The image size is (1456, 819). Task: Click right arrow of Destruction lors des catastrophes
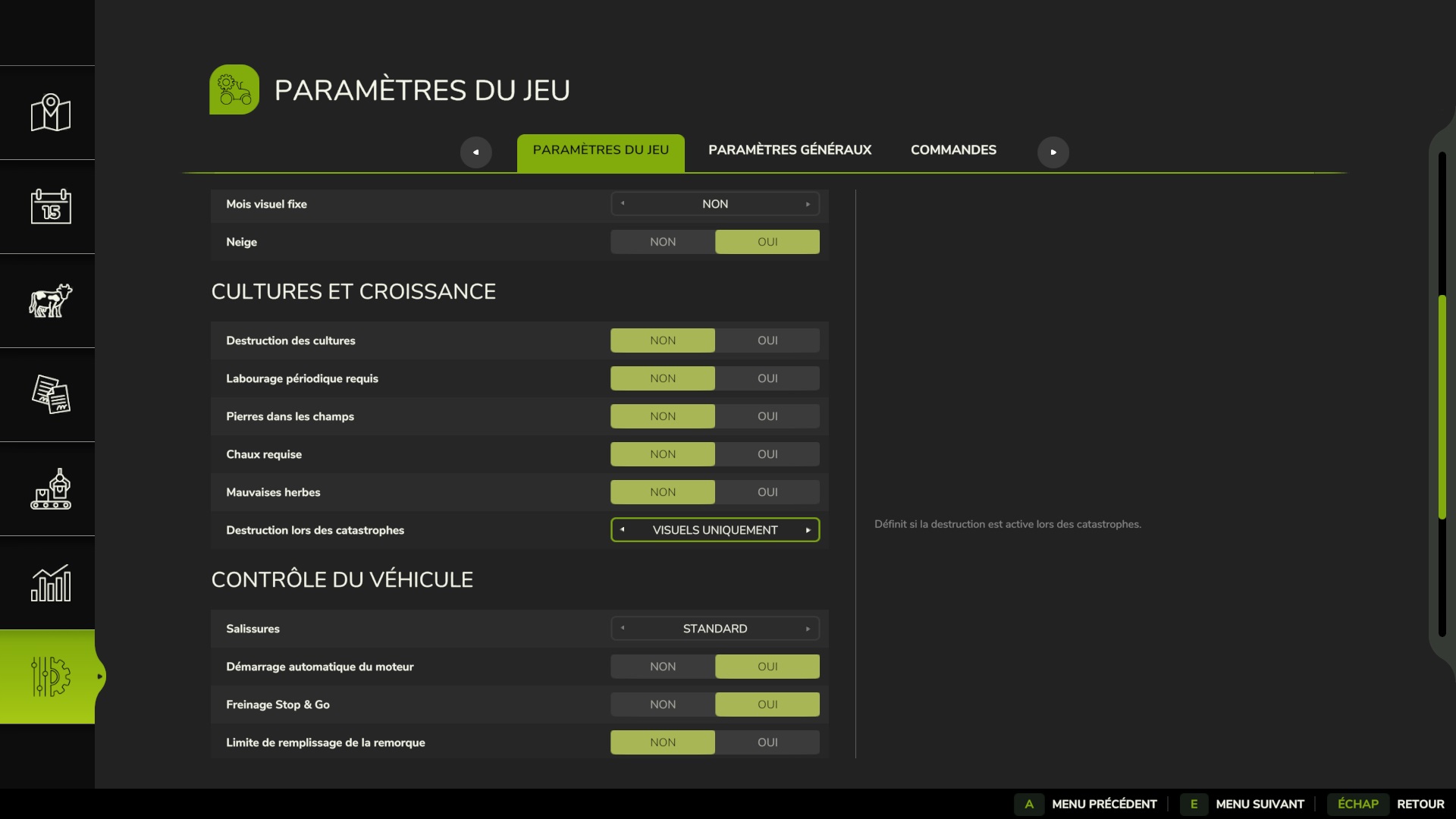(808, 530)
